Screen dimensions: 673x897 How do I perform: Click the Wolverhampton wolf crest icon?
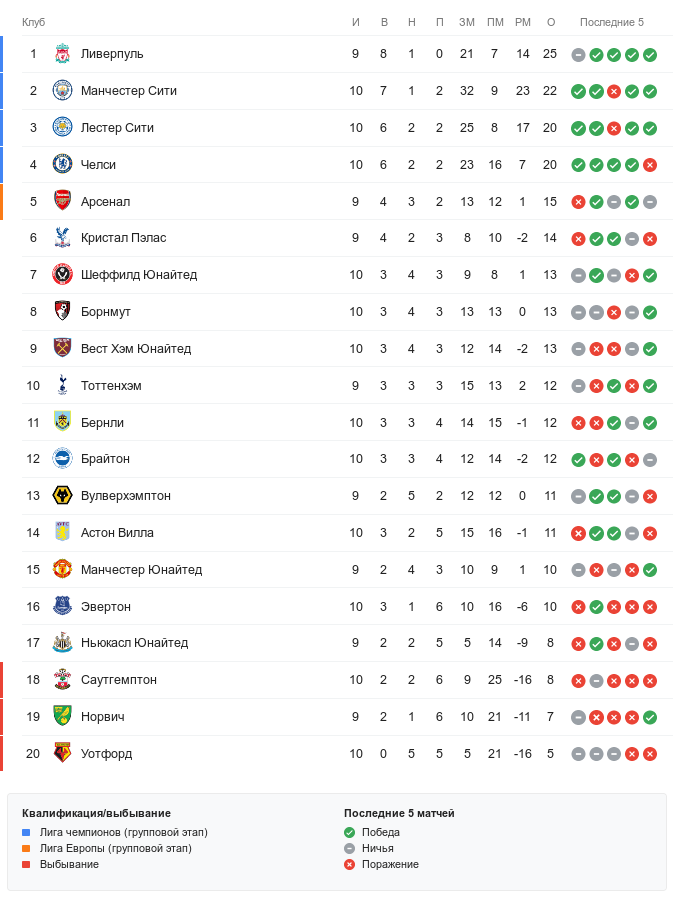tap(62, 496)
